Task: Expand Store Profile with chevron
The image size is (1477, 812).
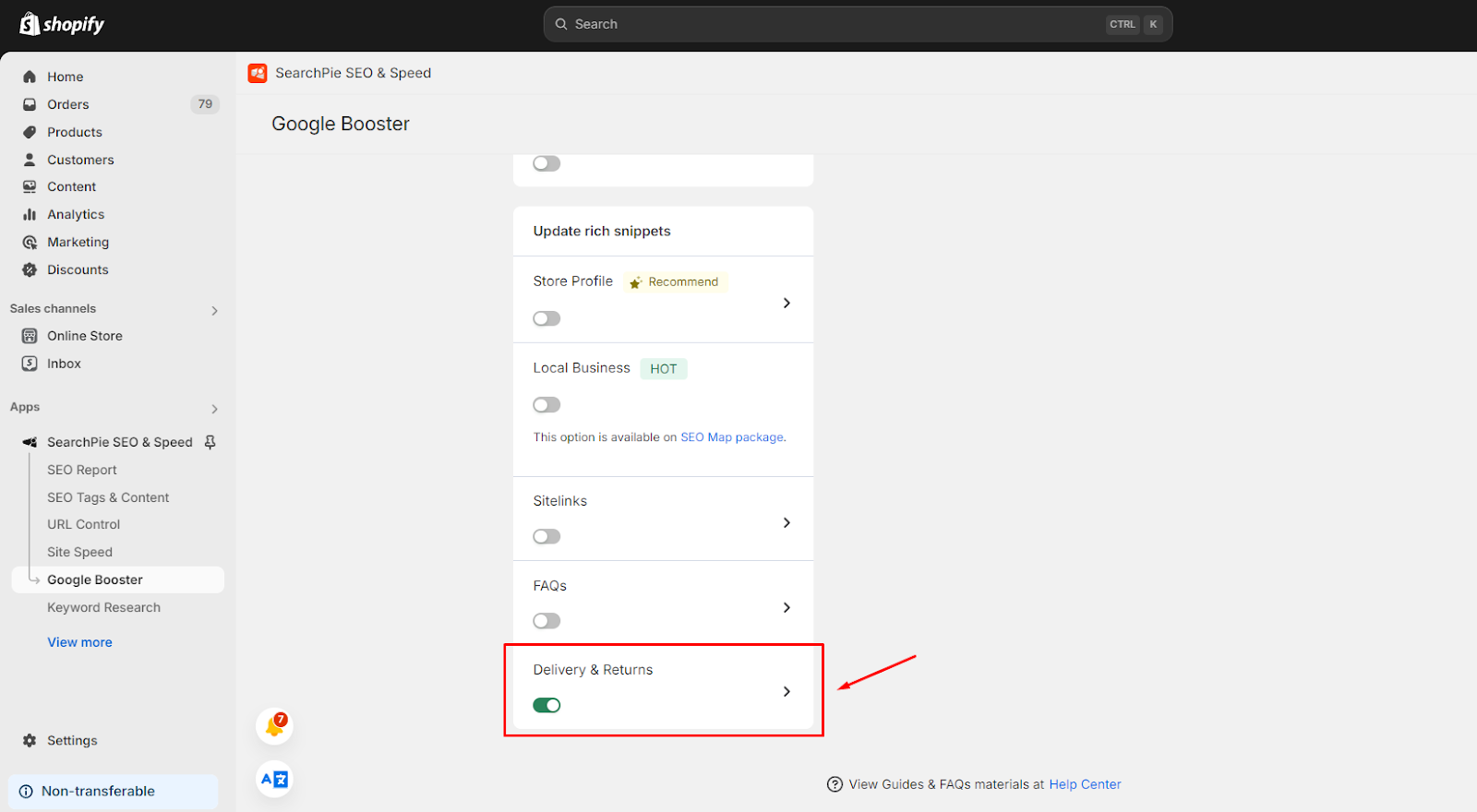Action: tap(787, 303)
